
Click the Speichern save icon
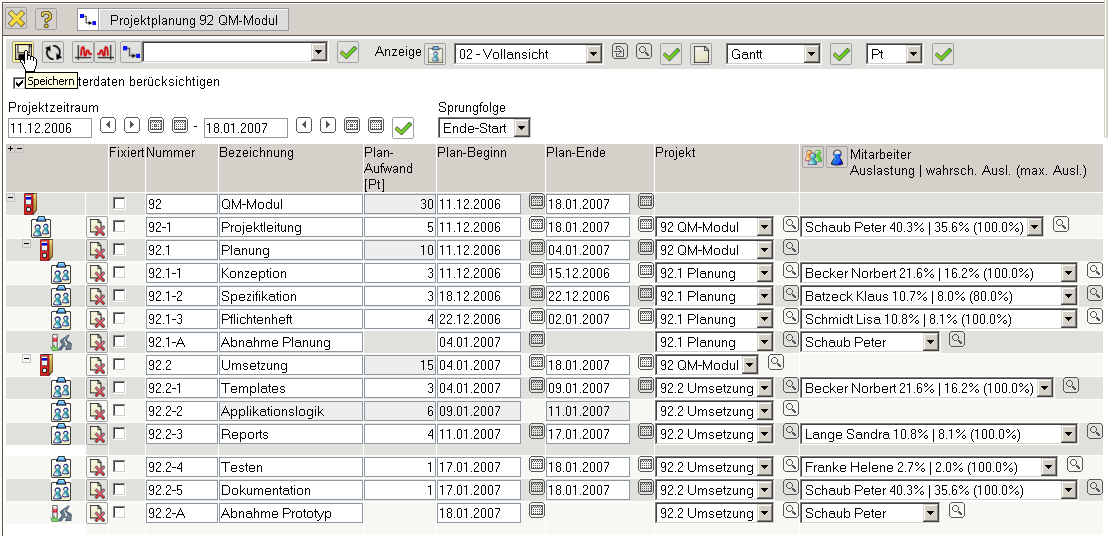coord(23,53)
